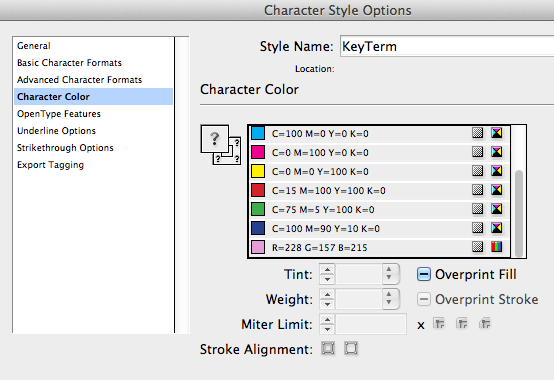Toggle the Overprint Fill checkbox
Image resolution: width=554 pixels, height=380 pixels.
(x=424, y=274)
